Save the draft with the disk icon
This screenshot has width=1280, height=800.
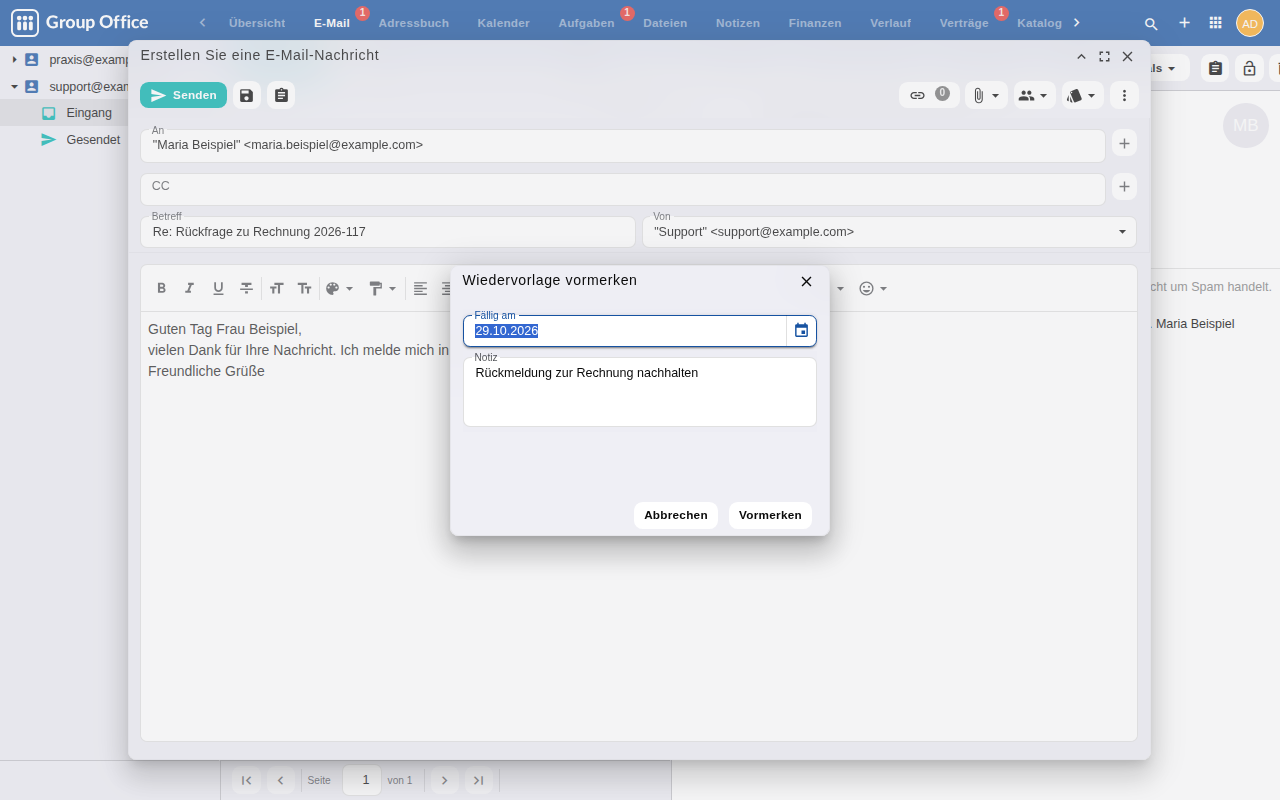247,95
